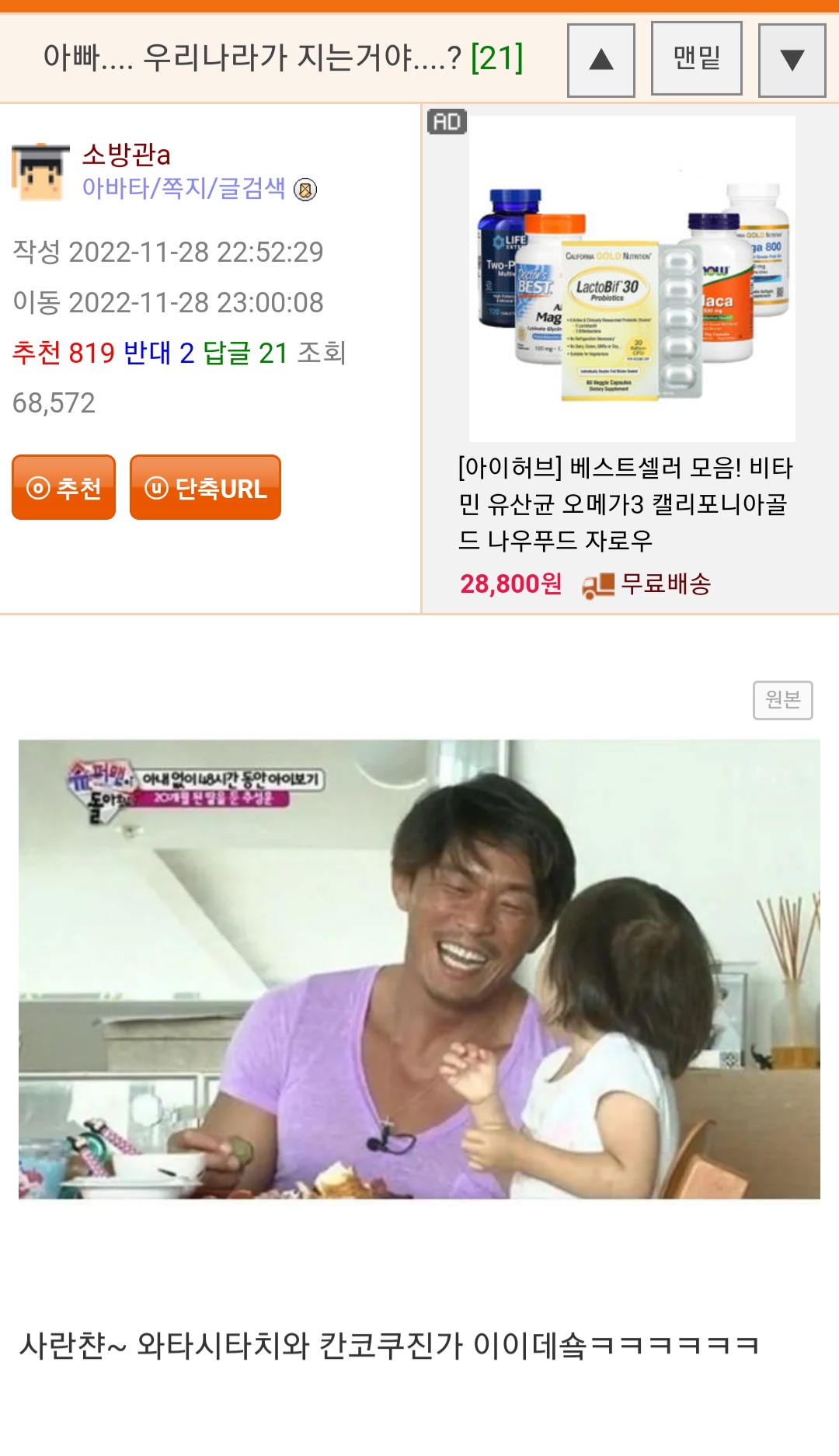This screenshot has width=839, height=1456.
Task: Copy short link with 단축URL button
Action: pos(205,487)
